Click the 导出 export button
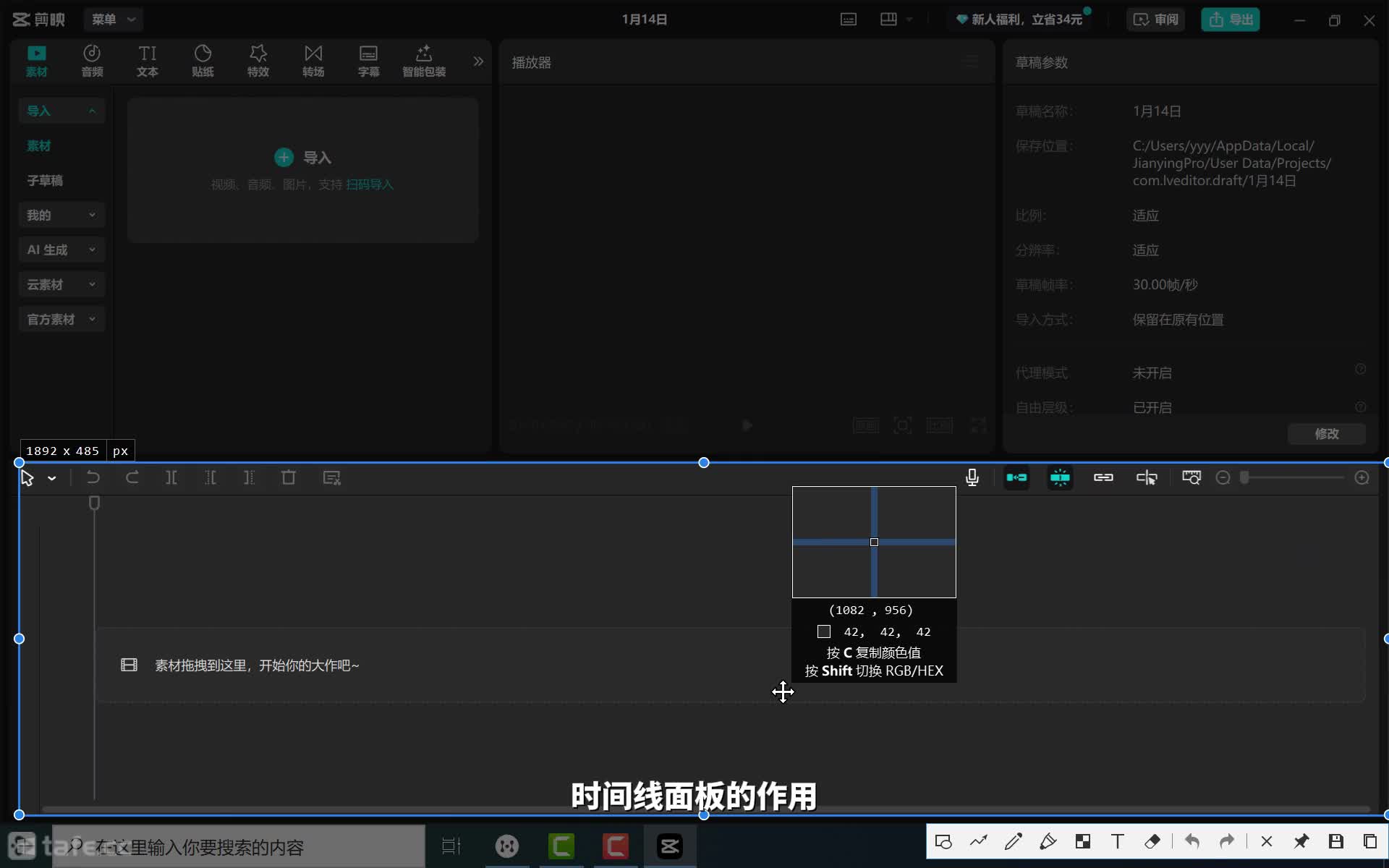 [x=1231, y=20]
